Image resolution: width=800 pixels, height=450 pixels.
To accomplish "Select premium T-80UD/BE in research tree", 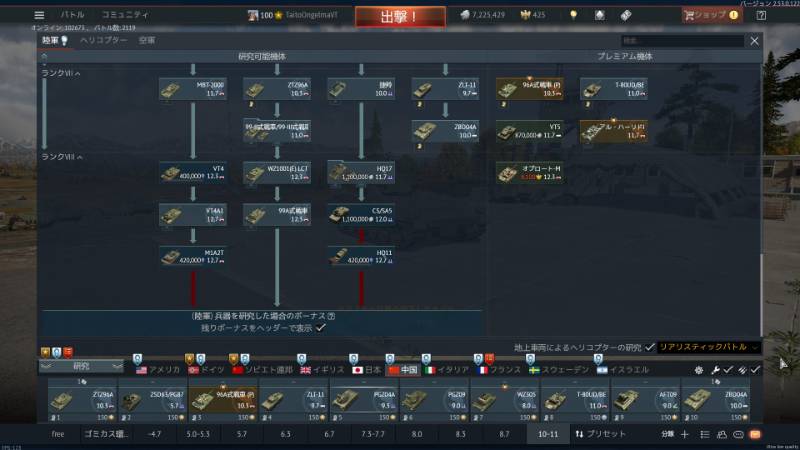I will [614, 89].
